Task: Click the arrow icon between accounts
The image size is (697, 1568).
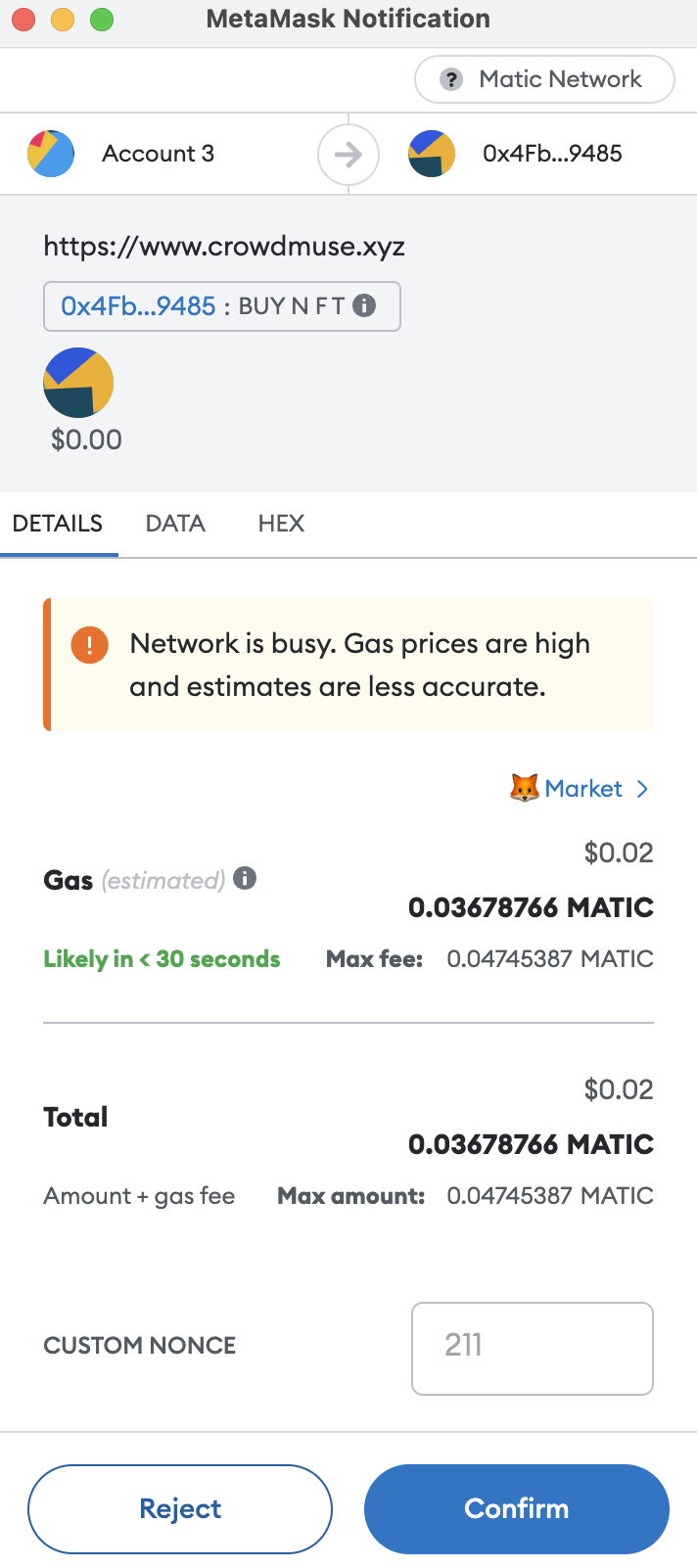Action: click(x=348, y=155)
